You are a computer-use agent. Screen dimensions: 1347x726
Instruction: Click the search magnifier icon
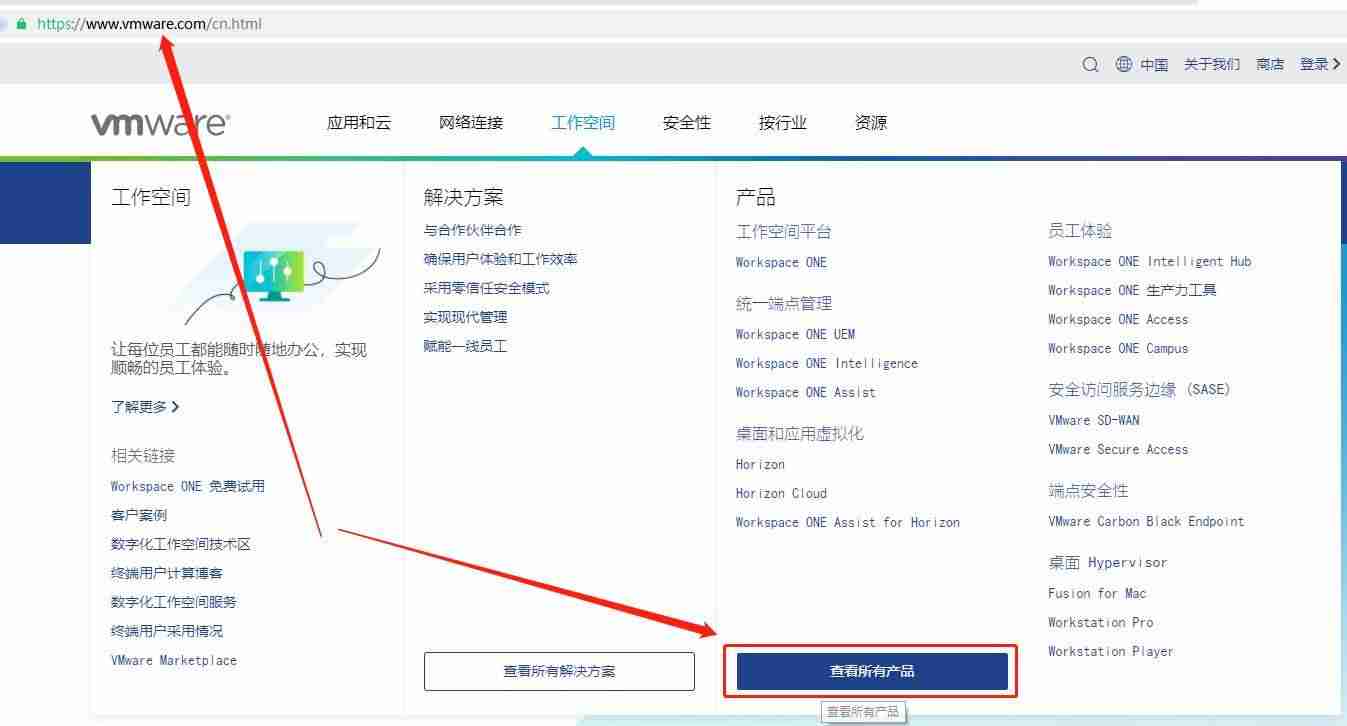coord(1090,64)
